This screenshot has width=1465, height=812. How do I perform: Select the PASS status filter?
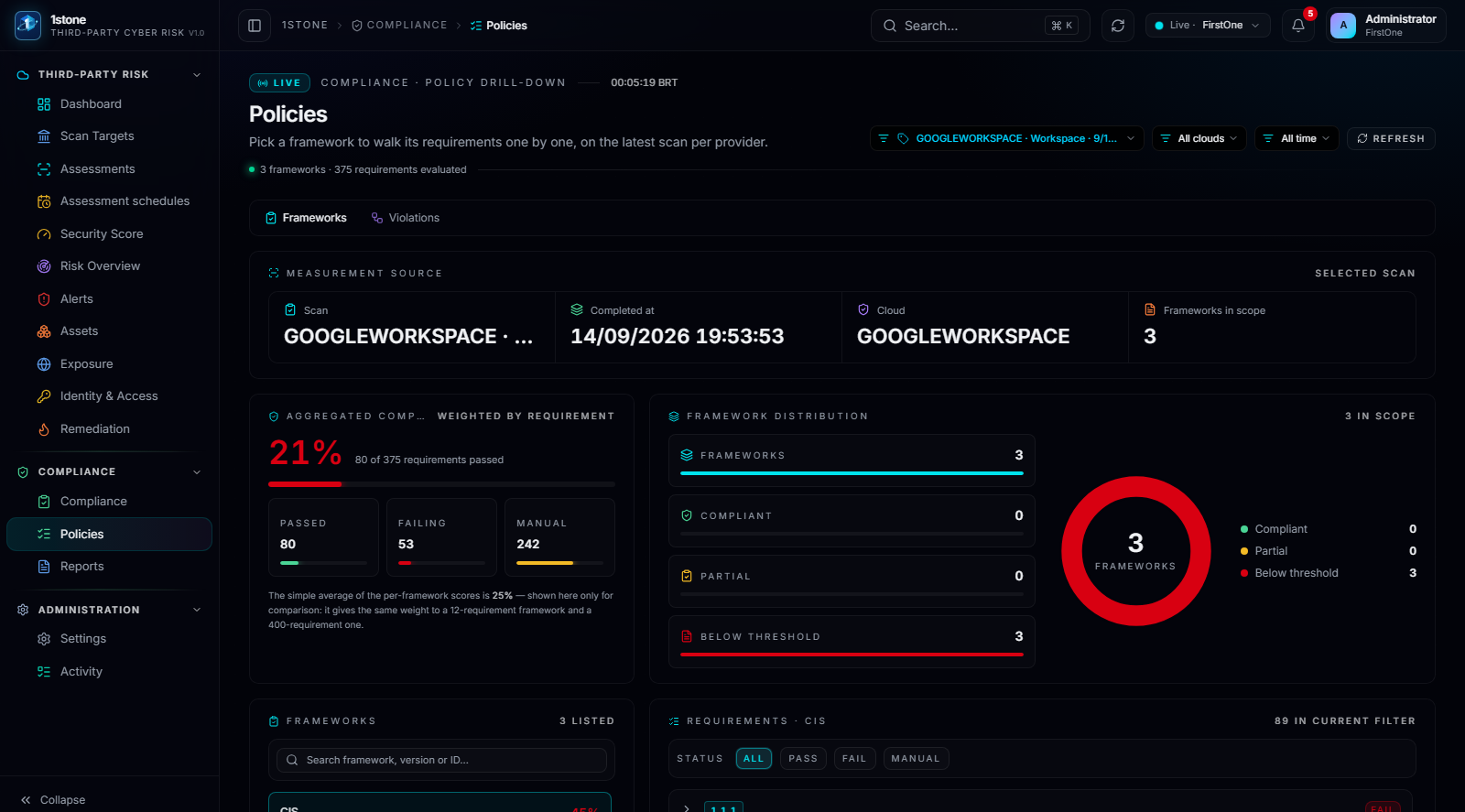point(803,759)
